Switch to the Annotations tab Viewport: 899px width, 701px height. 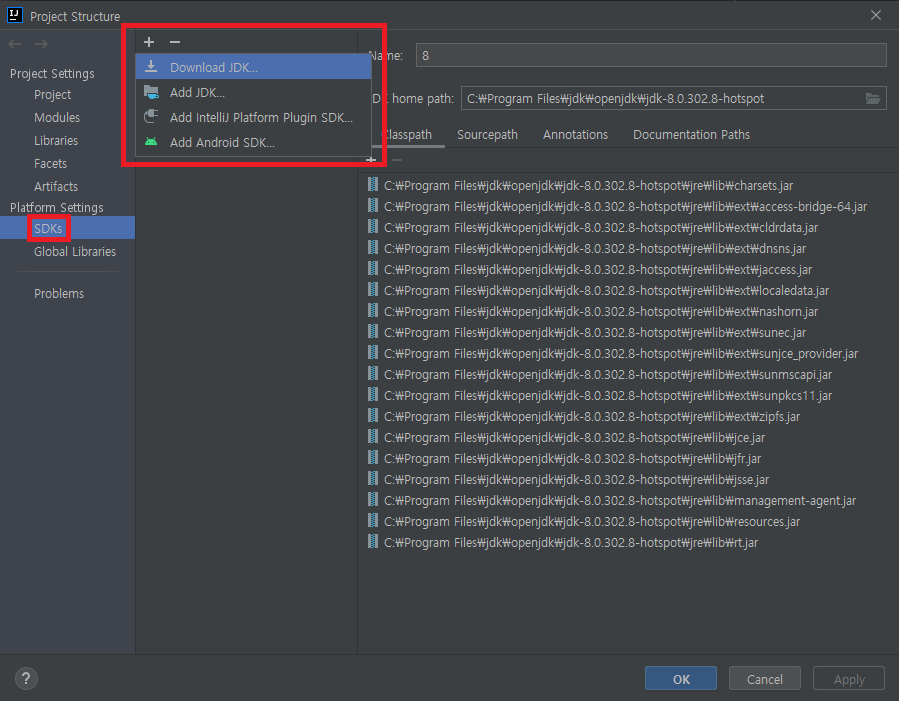click(x=575, y=135)
